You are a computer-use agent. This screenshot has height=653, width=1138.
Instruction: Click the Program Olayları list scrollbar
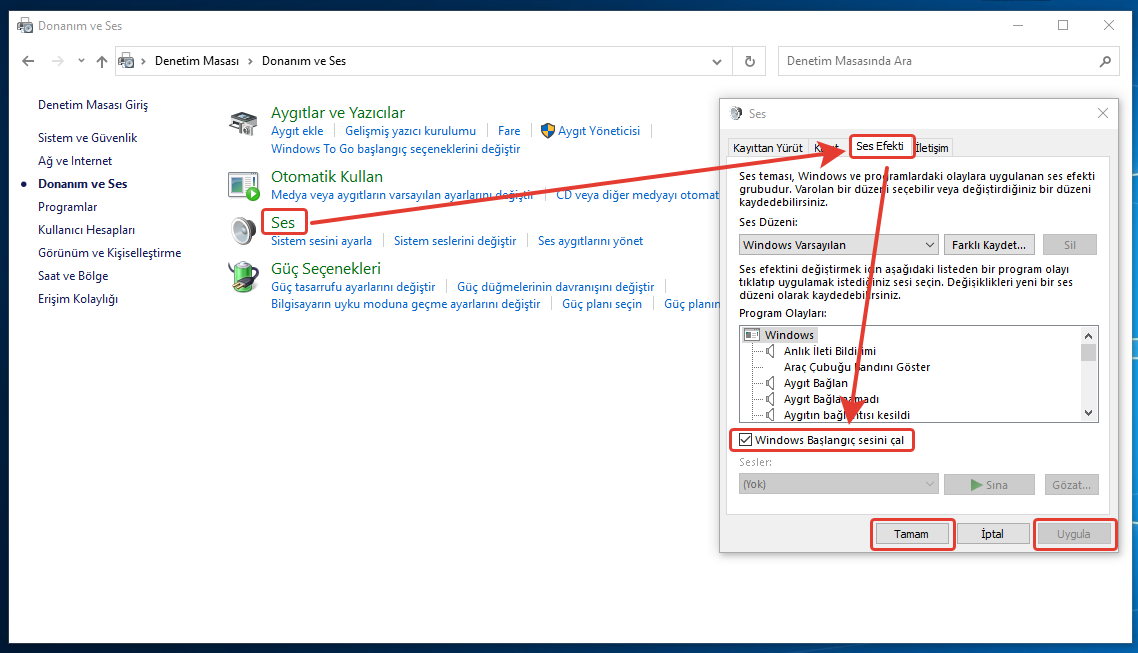click(1089, 373)
